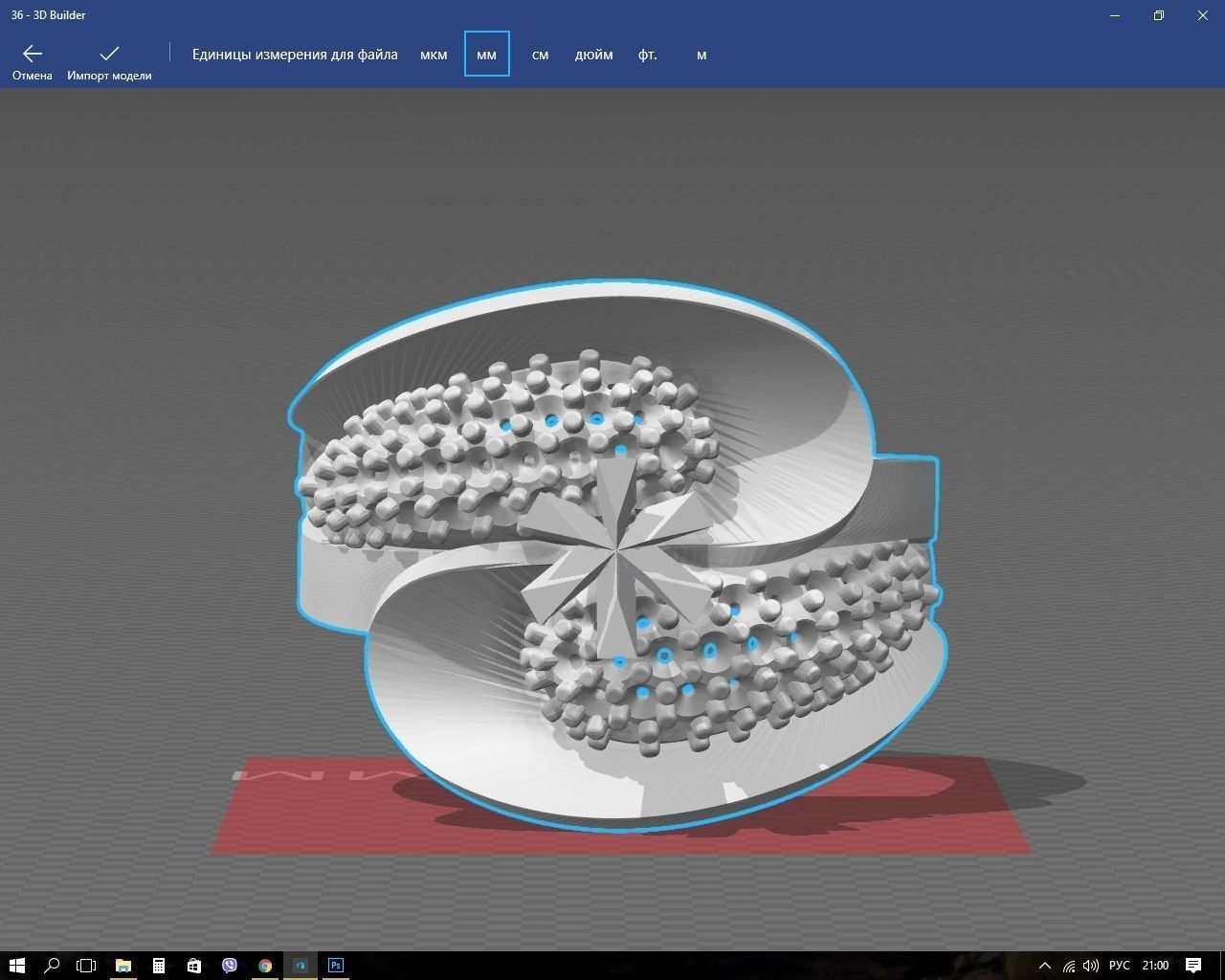This screenshot has height=980, width=1225.
Task: Open volume control in tray
Action: pyautogui.click(x=1091, y=965)
